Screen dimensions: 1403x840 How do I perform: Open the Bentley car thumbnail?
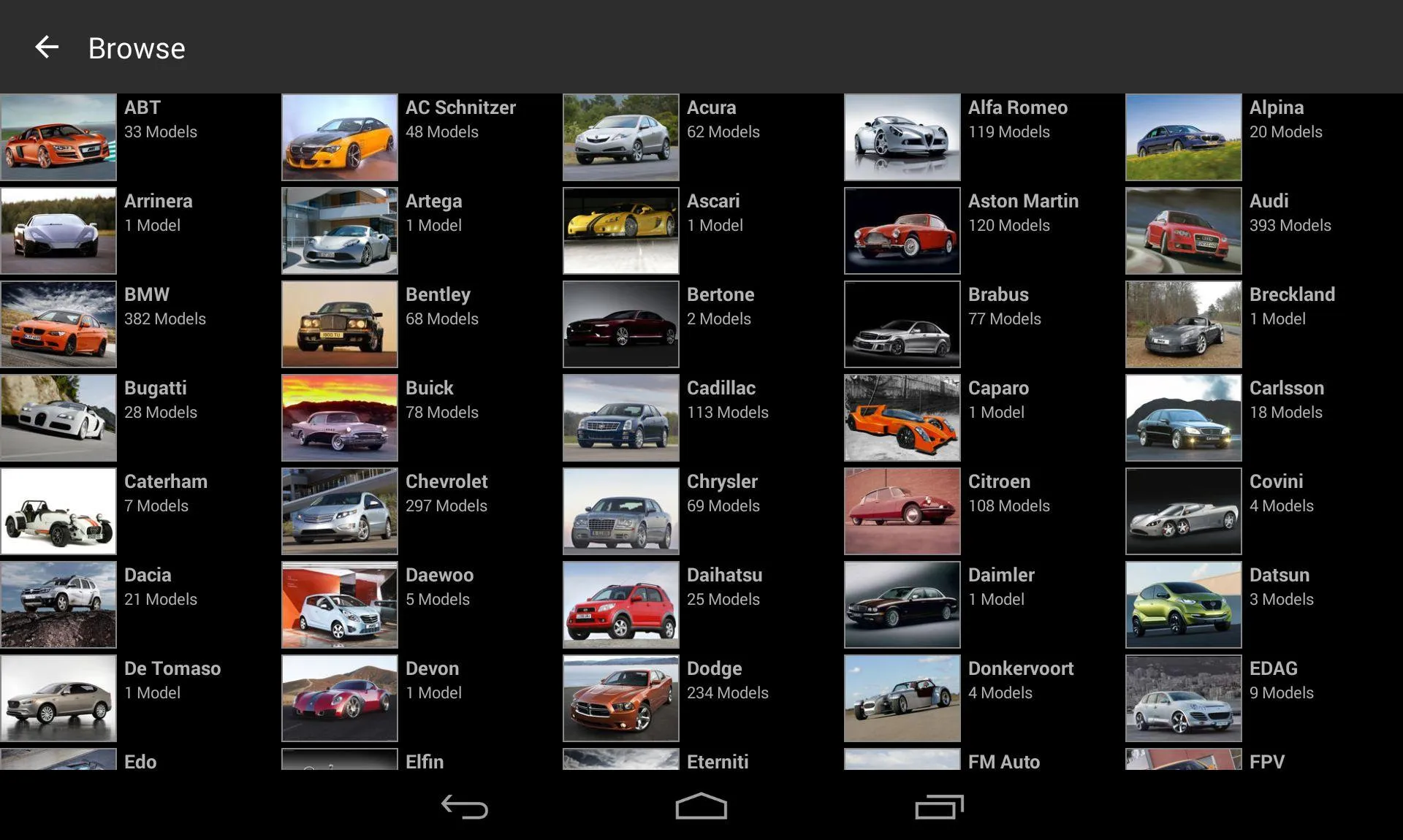[340, 324]
